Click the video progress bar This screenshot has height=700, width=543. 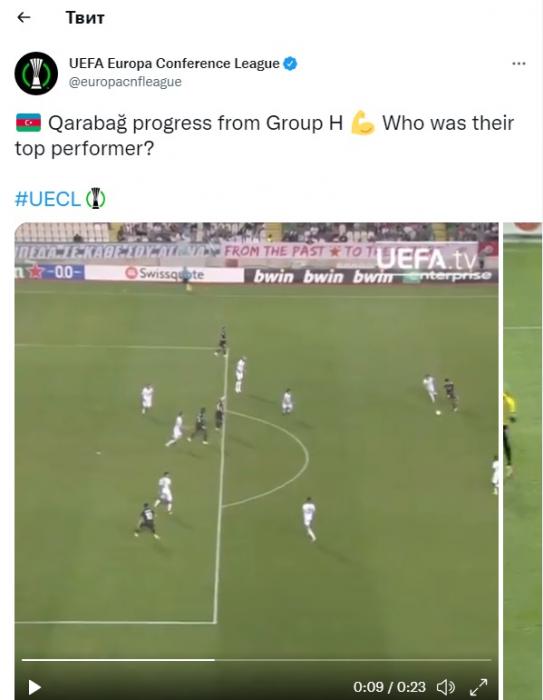[256, 659]
